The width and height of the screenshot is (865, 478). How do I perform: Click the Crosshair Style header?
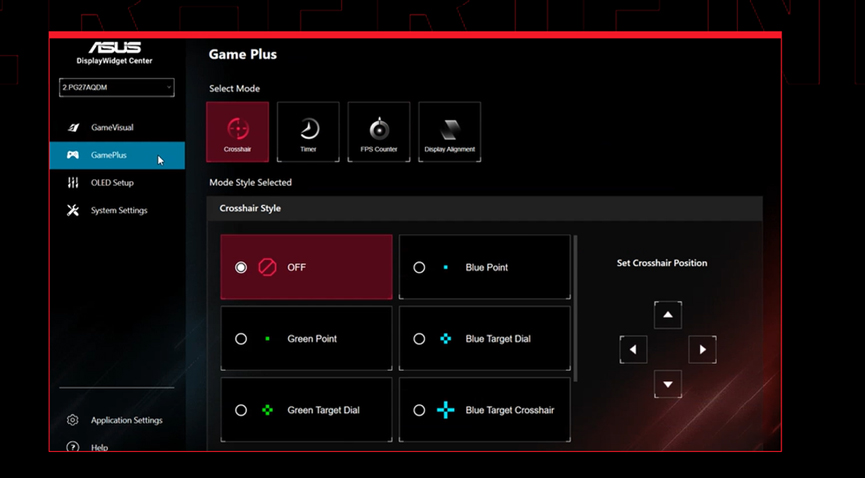click(x=250, y=208)
